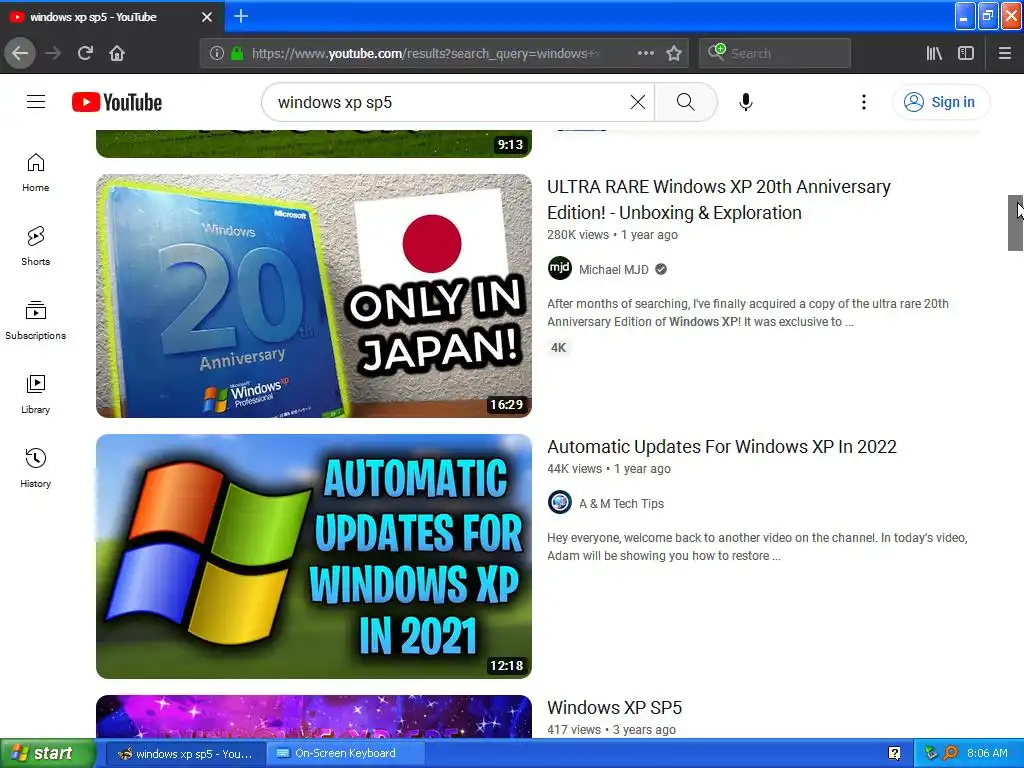1024x768 pixels.
Task: Click the '4K' quality badge
Action: tap(558, 347)
